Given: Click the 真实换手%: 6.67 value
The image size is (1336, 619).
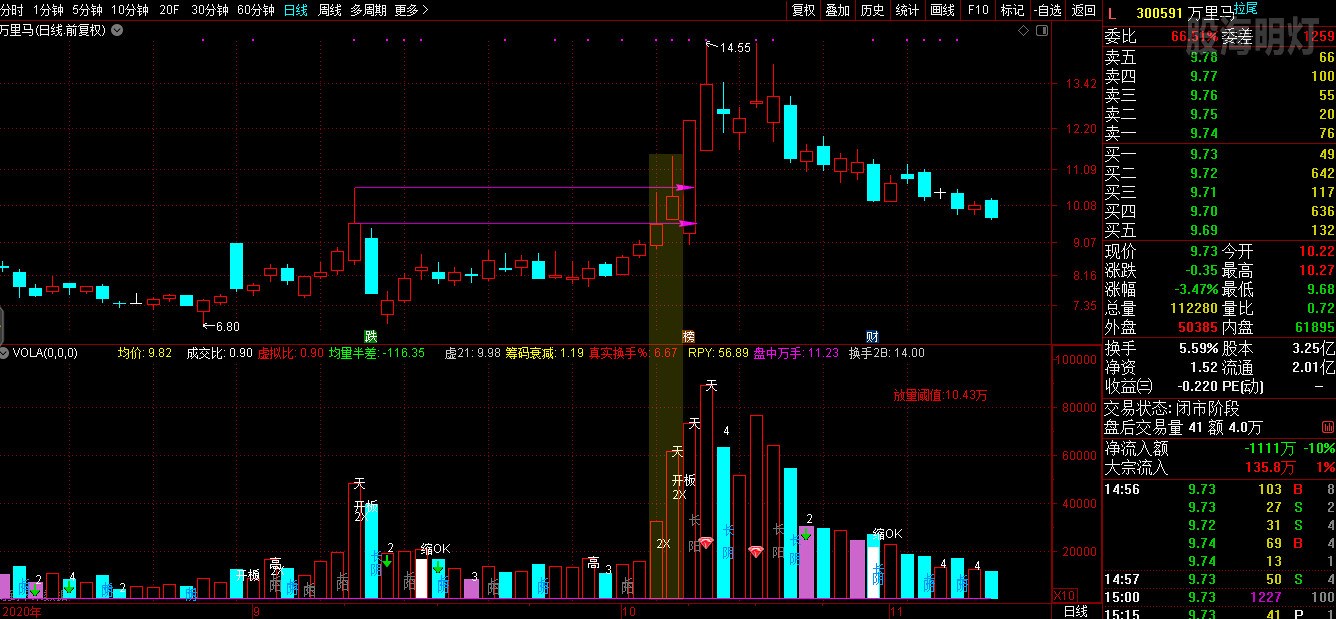Looking at the screenshot, I should pyautogui.click(x=633, y=353).
